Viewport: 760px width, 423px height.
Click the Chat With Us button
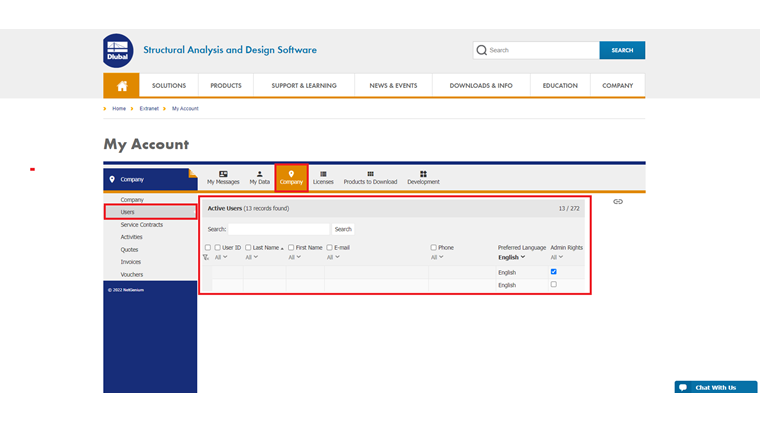click(x=716, y=387)
